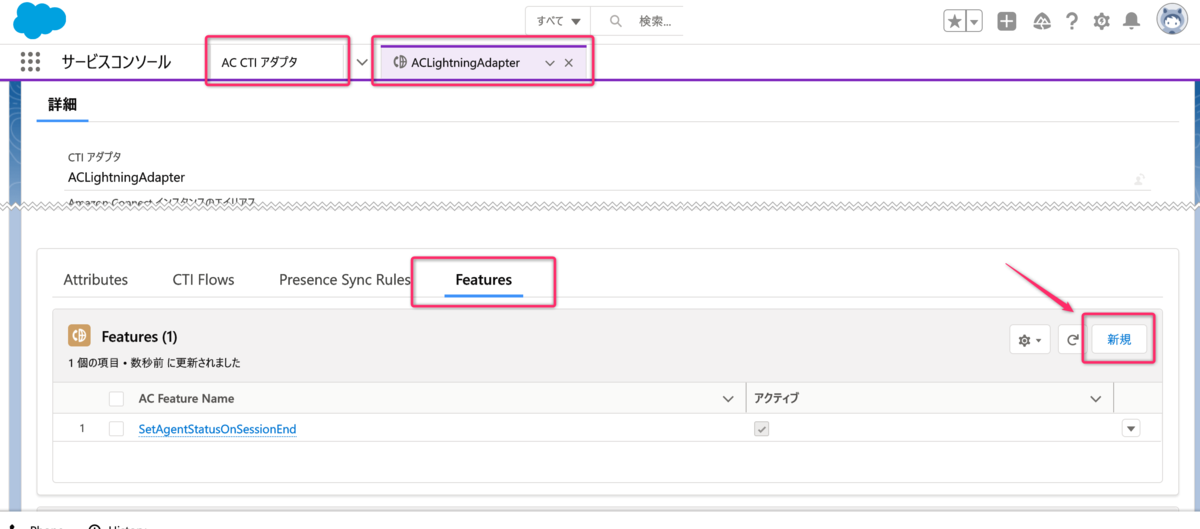Click the 新規 button
The width and height of the screenshot is (1200, 529).
click(1119, 340)
